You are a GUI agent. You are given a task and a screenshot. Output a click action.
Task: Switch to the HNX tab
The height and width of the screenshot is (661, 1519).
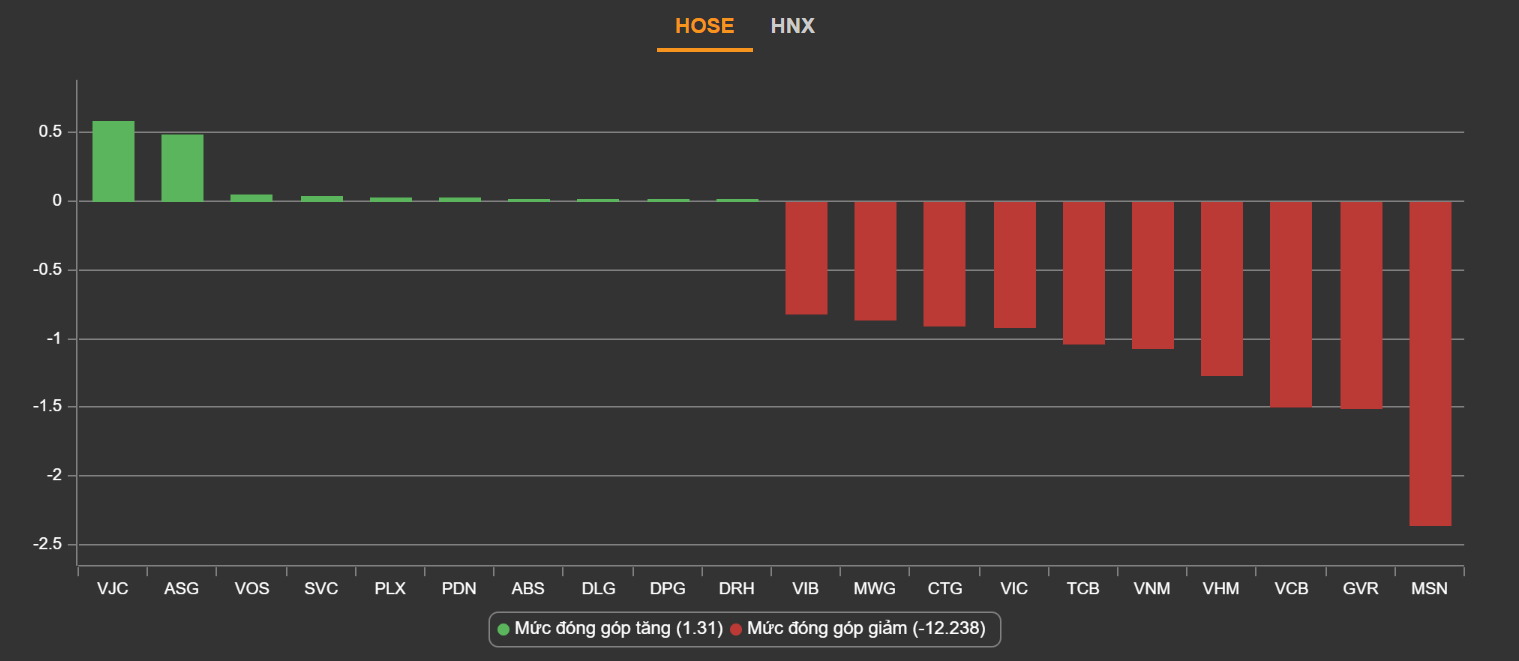[792, 26]
